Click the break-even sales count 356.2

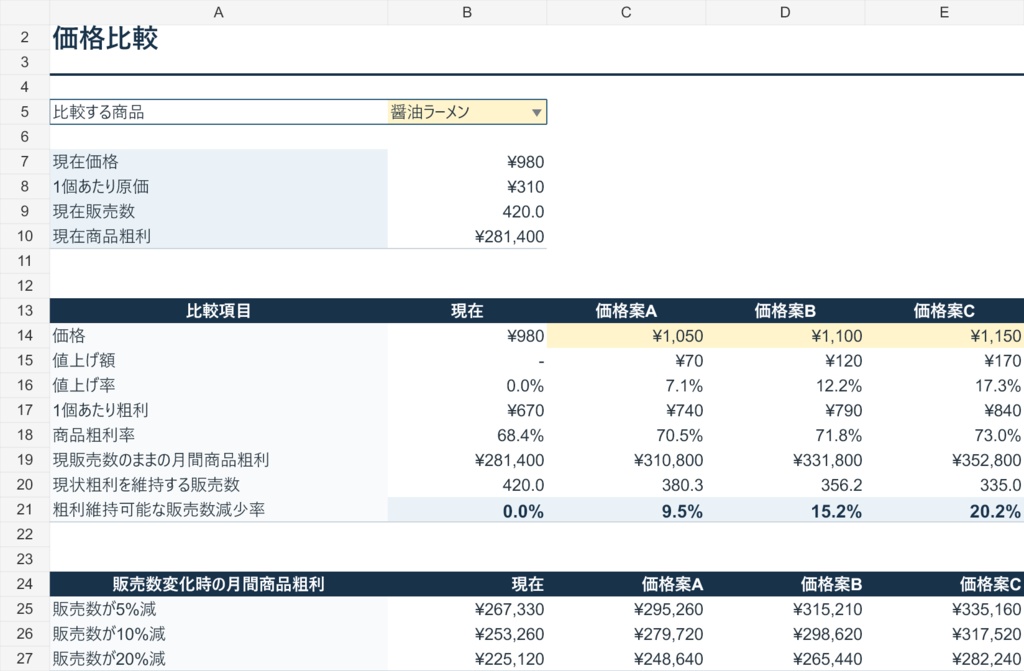[785, 484]
